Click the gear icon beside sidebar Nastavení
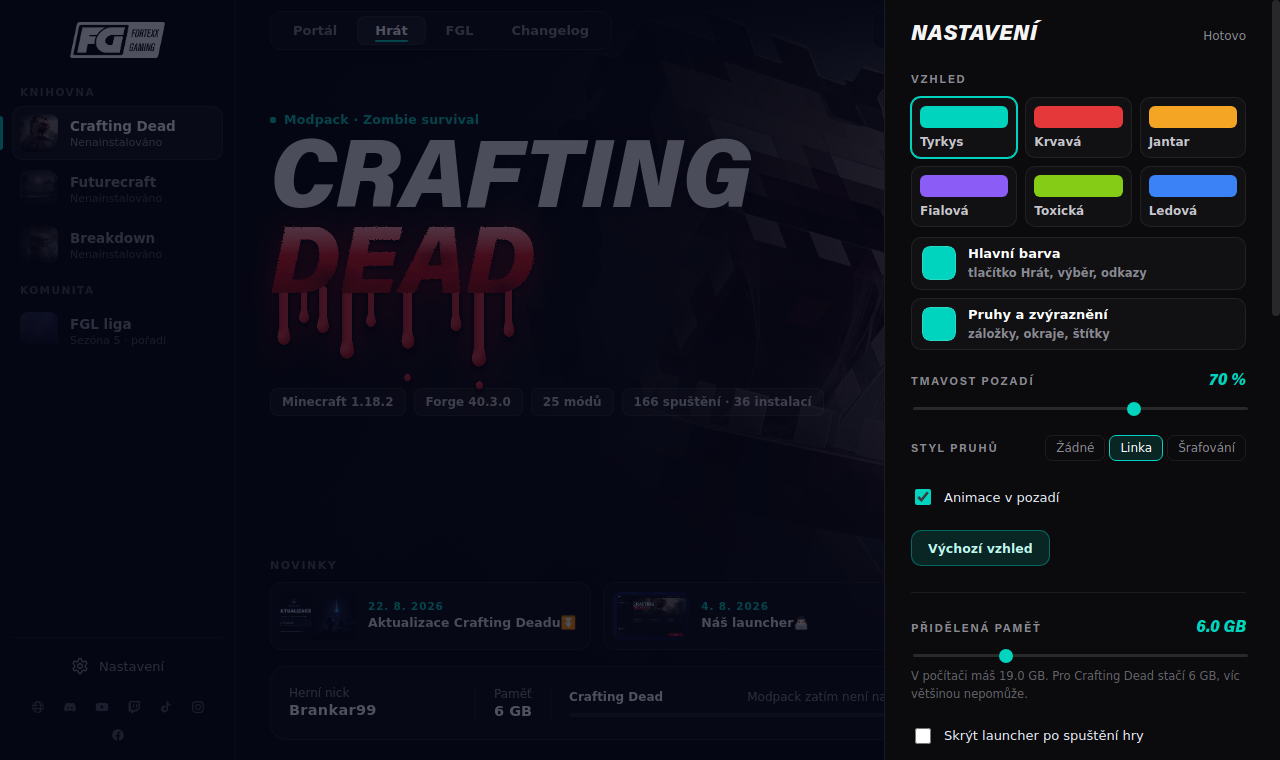This screenshot has height=760, width=1280. pyautogui.click(x=80, y=666)
